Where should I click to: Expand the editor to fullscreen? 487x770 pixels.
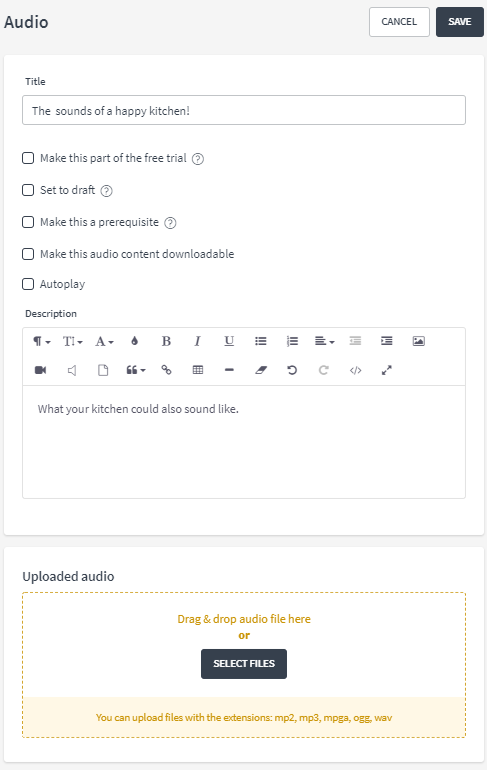[x=387, y=370]
